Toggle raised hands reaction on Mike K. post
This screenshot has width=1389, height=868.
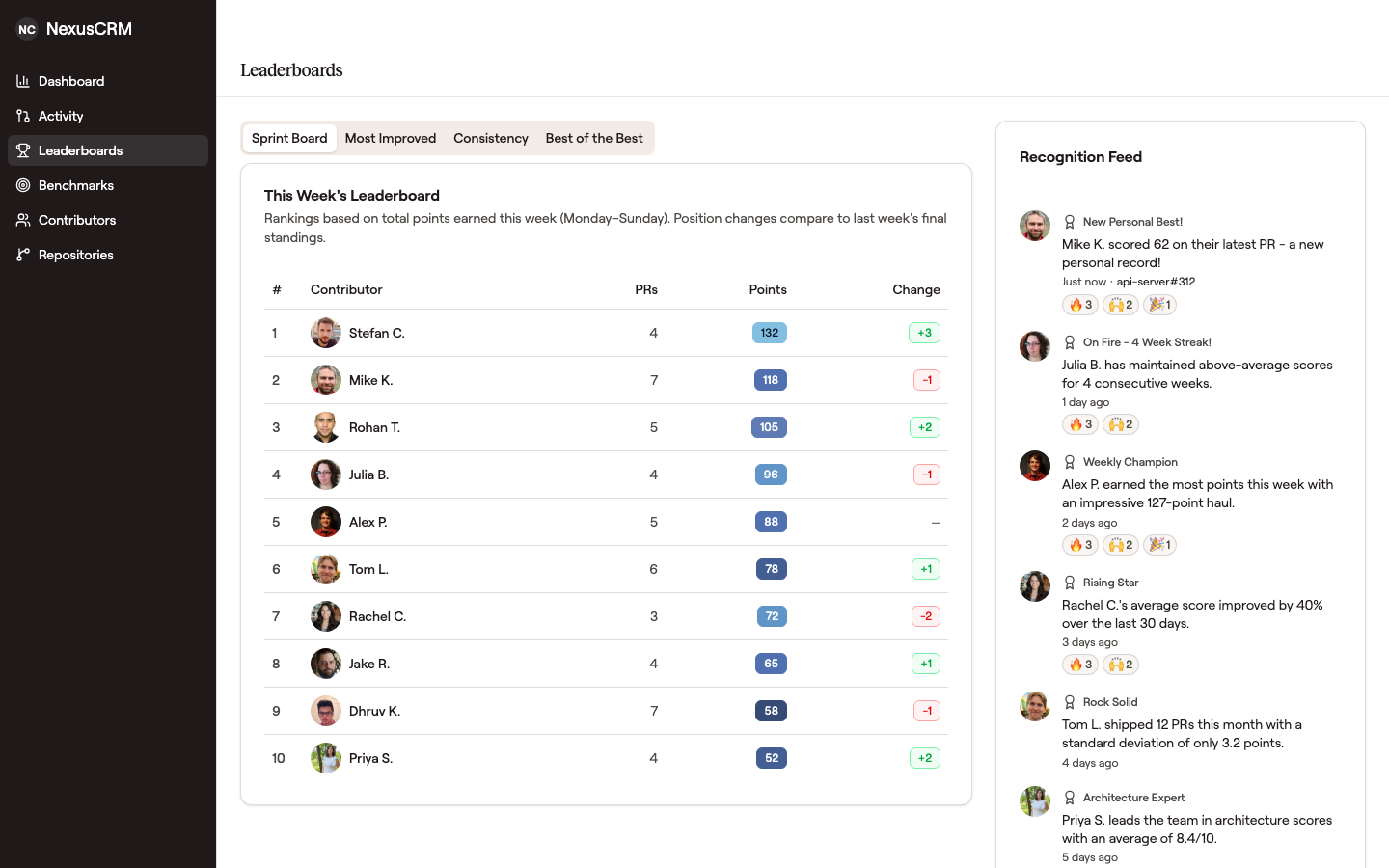coord(1121,305)
